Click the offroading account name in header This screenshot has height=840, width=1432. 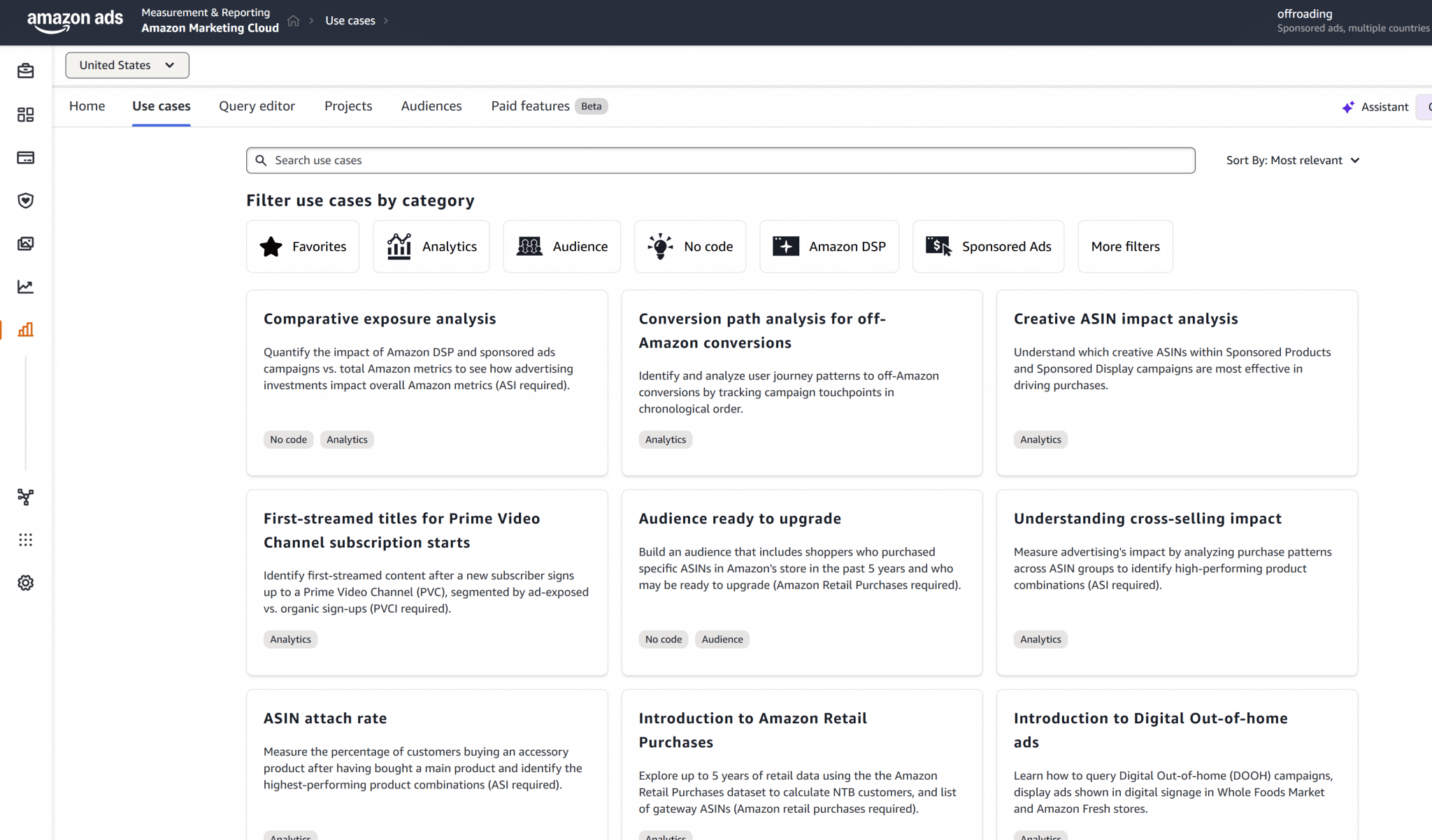1305,14
